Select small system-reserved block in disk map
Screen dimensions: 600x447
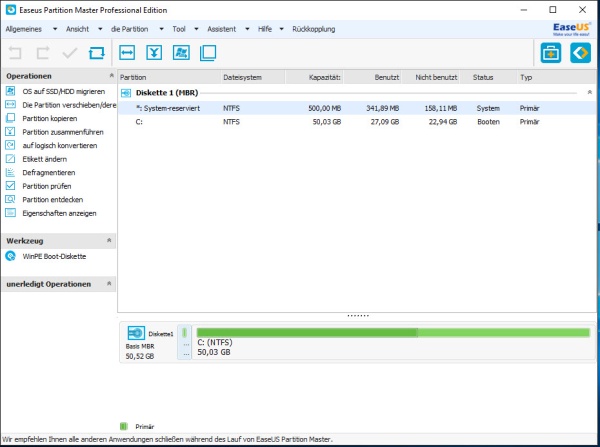184,342
